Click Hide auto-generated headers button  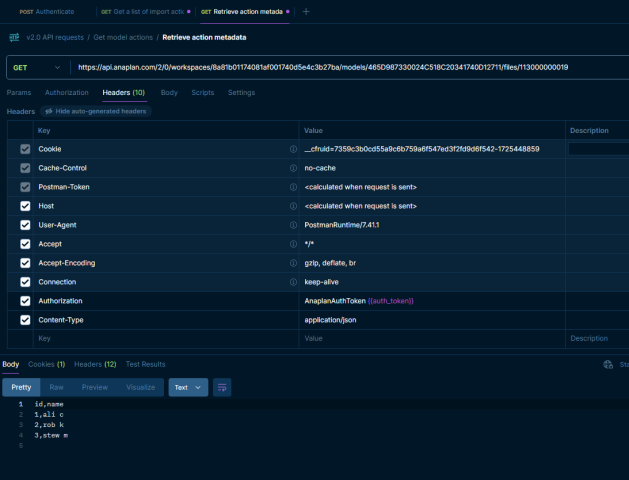click(96, 111)
